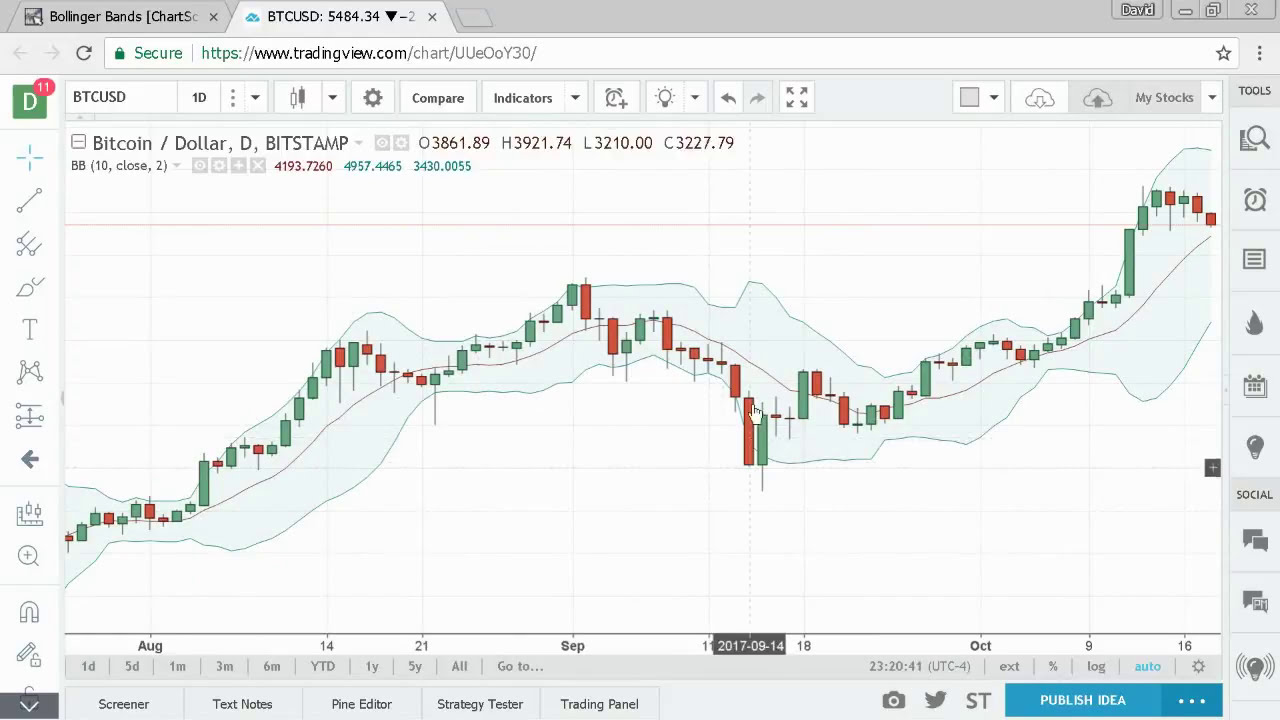Open BB indicator format settings gear
The width and height of the screenshot is (1280, 720).
click(218, 166)
